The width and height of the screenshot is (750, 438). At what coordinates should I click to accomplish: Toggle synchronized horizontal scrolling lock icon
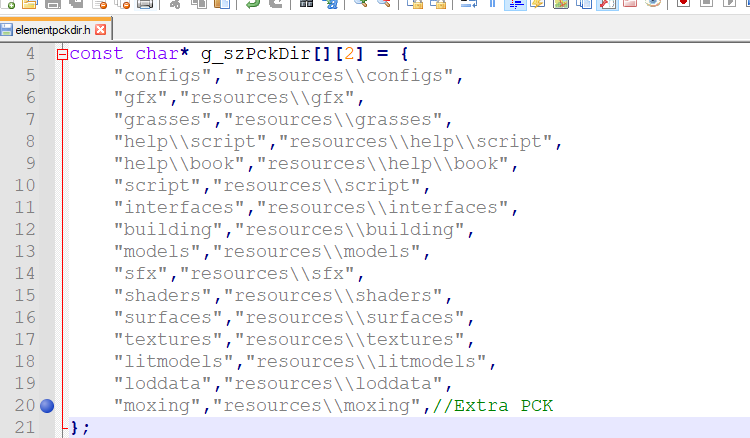coord(438,4)
